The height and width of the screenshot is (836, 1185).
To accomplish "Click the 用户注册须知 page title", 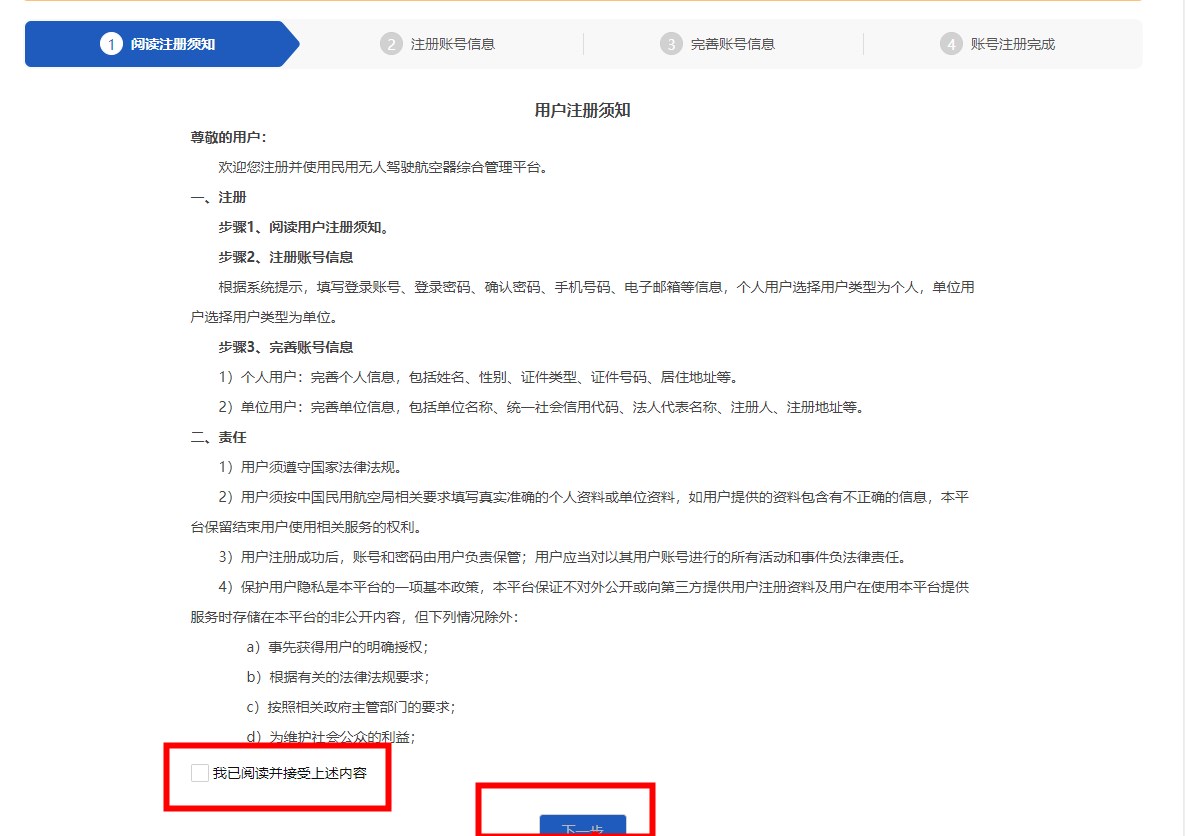I will point(583,110).
